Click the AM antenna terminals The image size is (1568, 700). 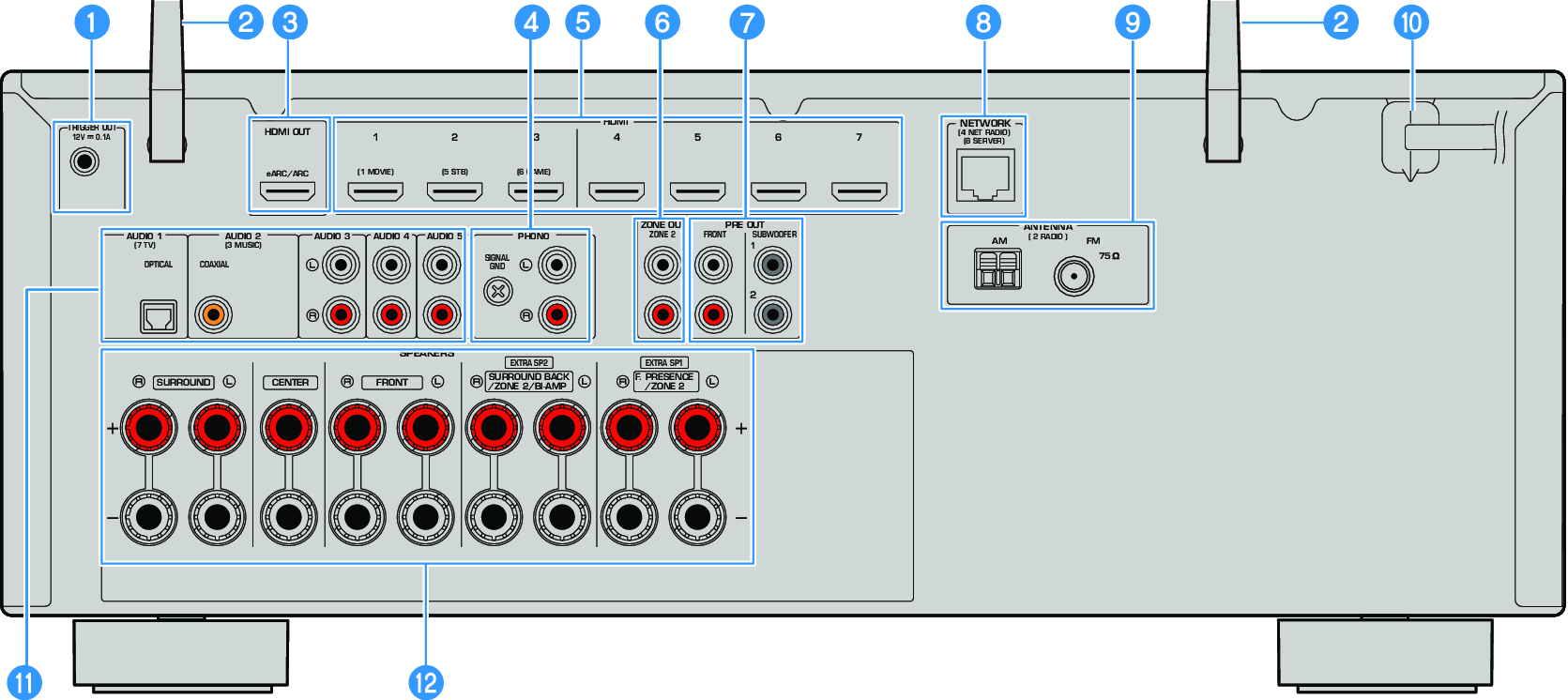[998, 270]
